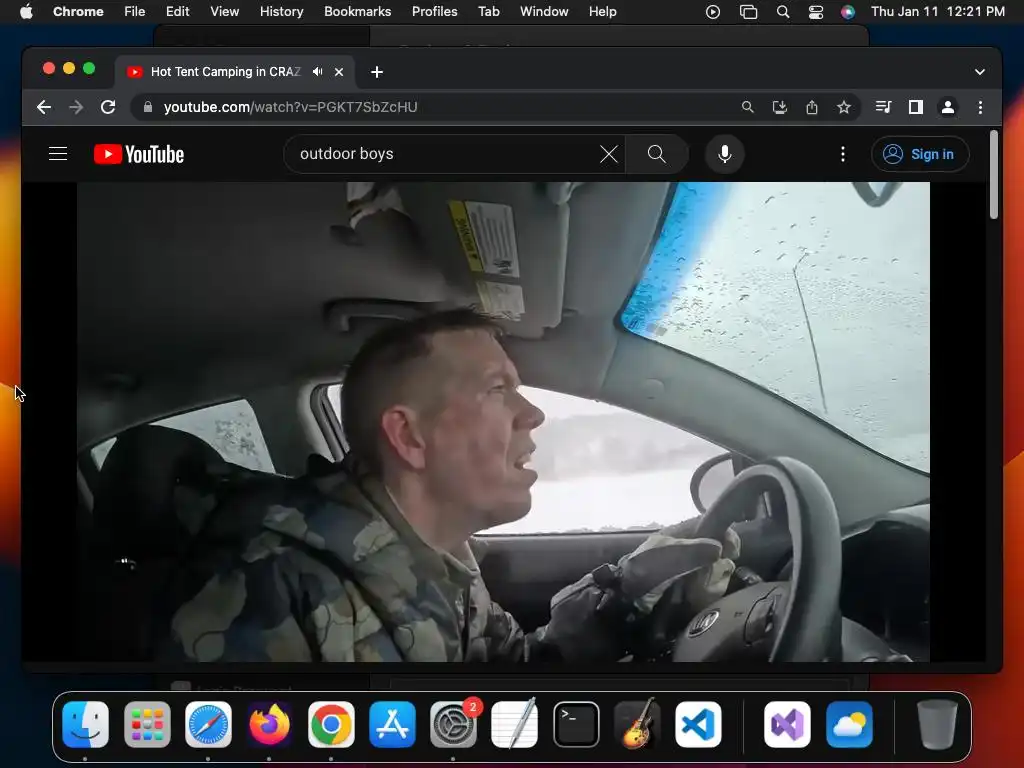
Task: Open the Profiles menu
Action: click(434, 12)
